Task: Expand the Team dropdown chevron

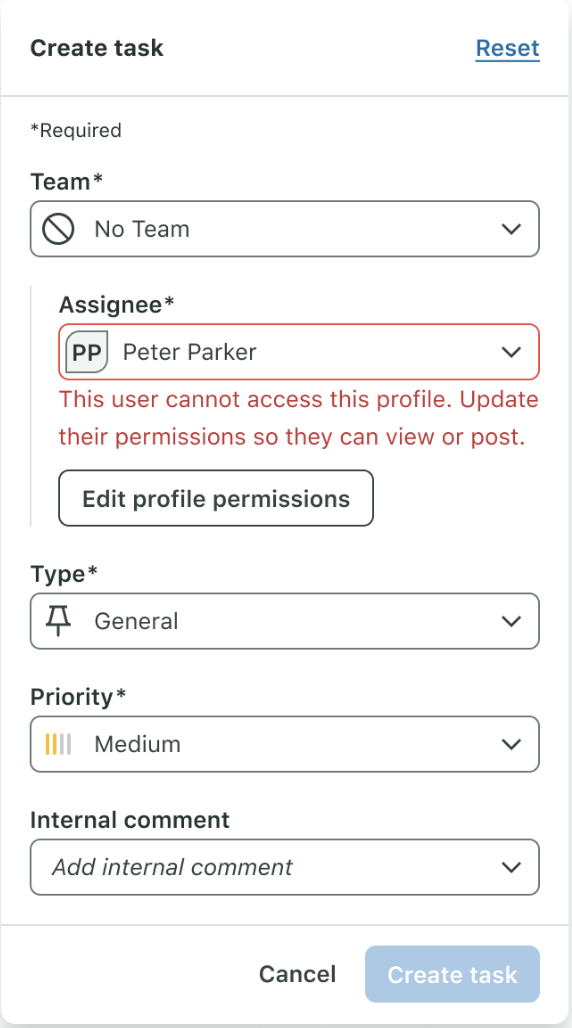Action: [x=511, y=229]
